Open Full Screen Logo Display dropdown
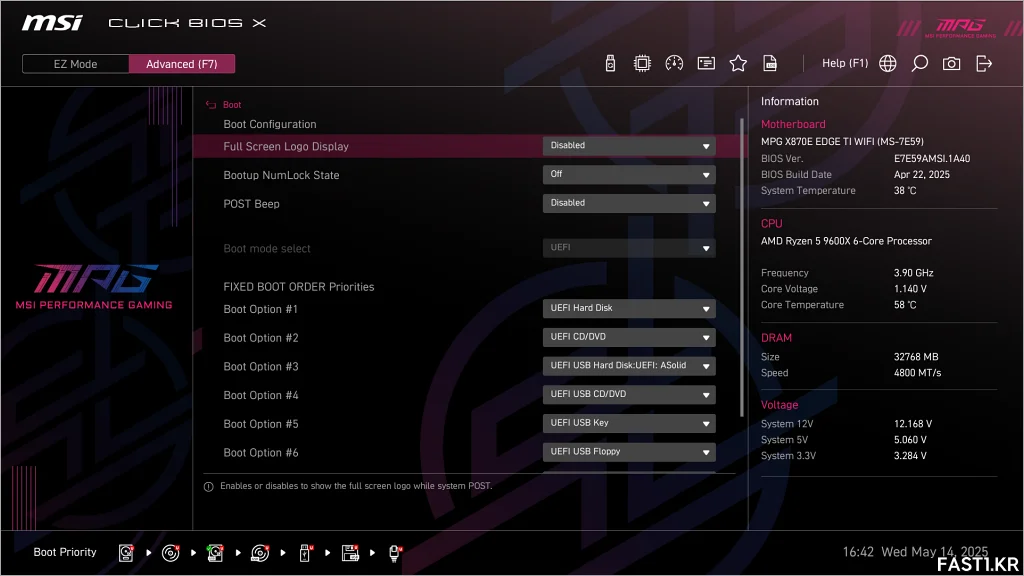Viewport: 1024px width, 576px height. tap(629, 146)
